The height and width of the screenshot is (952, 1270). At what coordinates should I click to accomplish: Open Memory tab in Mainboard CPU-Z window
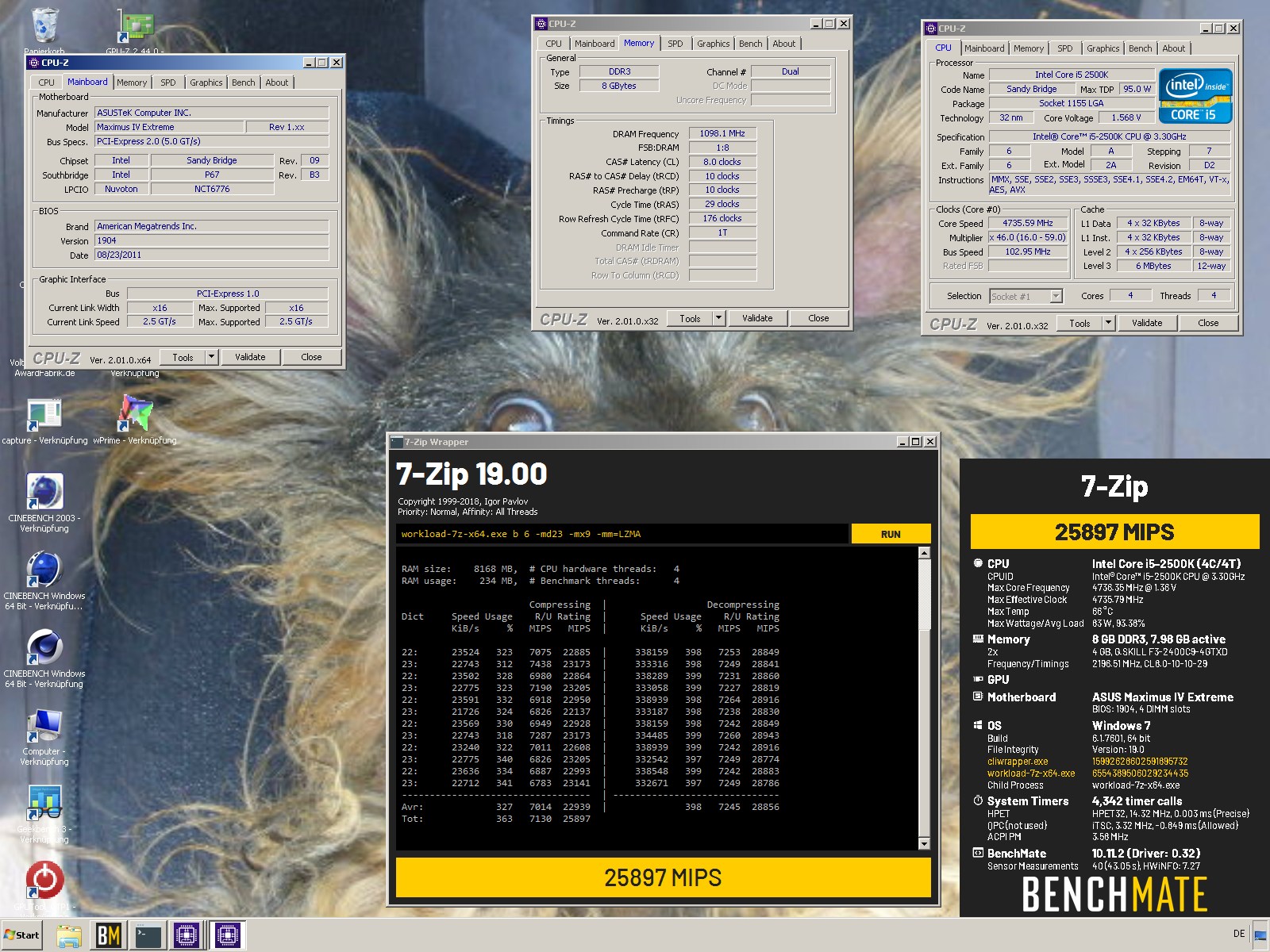point(132,83)
